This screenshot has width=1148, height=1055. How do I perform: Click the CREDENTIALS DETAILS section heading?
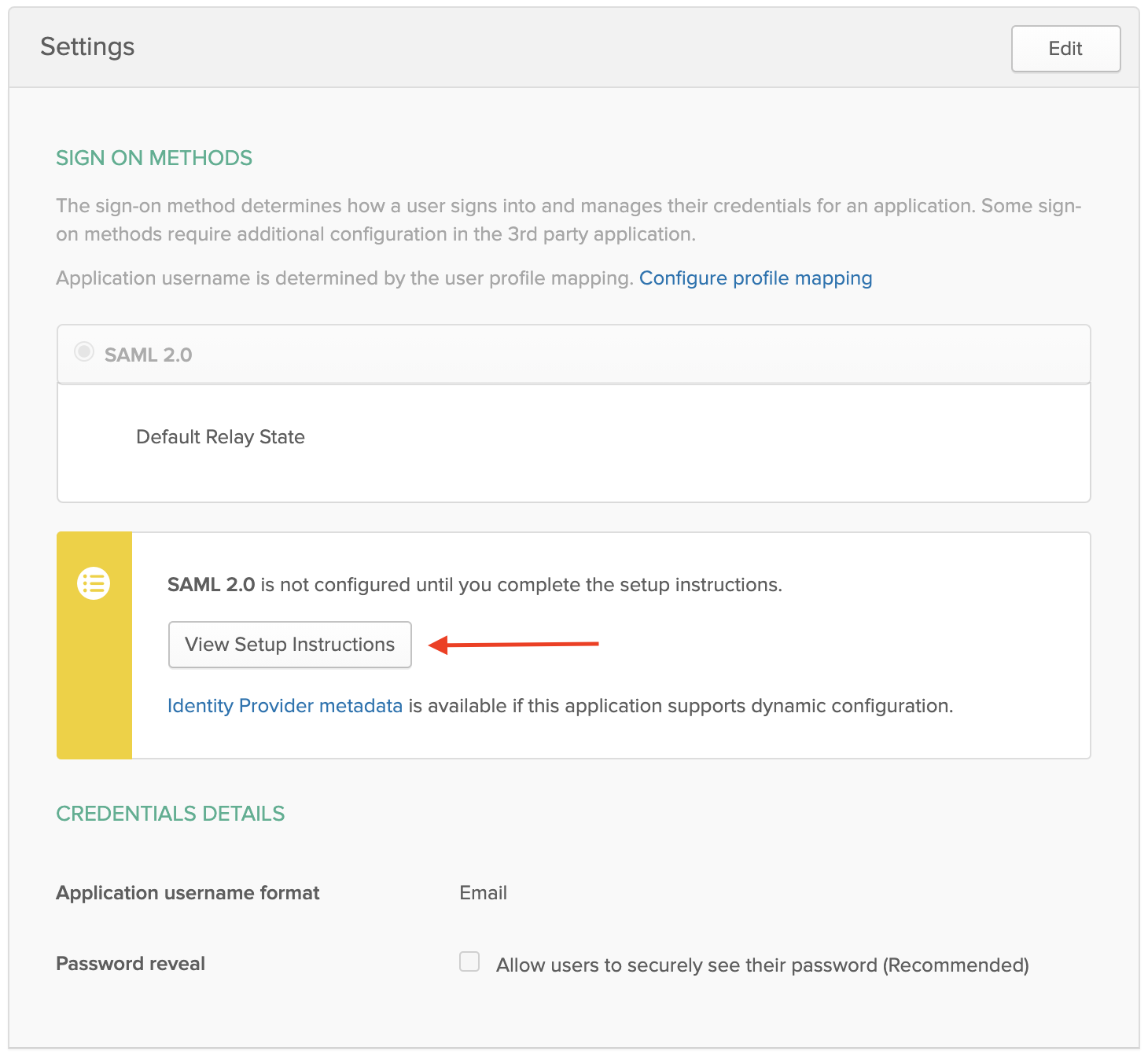point(171,814)
